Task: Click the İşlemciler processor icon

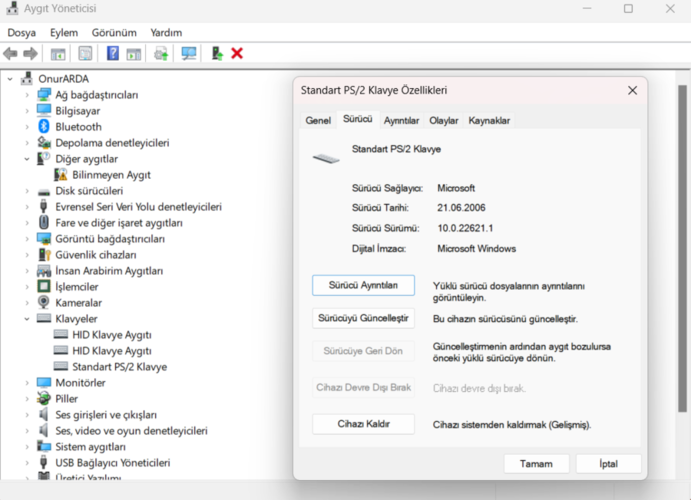Action: pyautogui.click(x=44, y=286)
